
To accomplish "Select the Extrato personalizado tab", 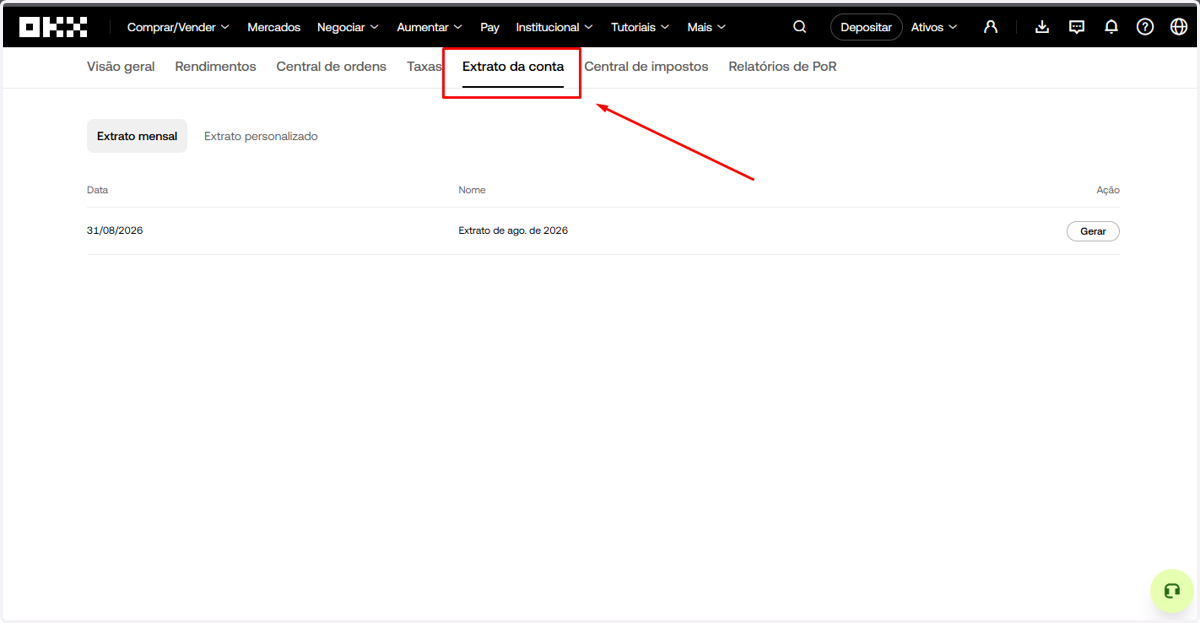I will [261, 136].
